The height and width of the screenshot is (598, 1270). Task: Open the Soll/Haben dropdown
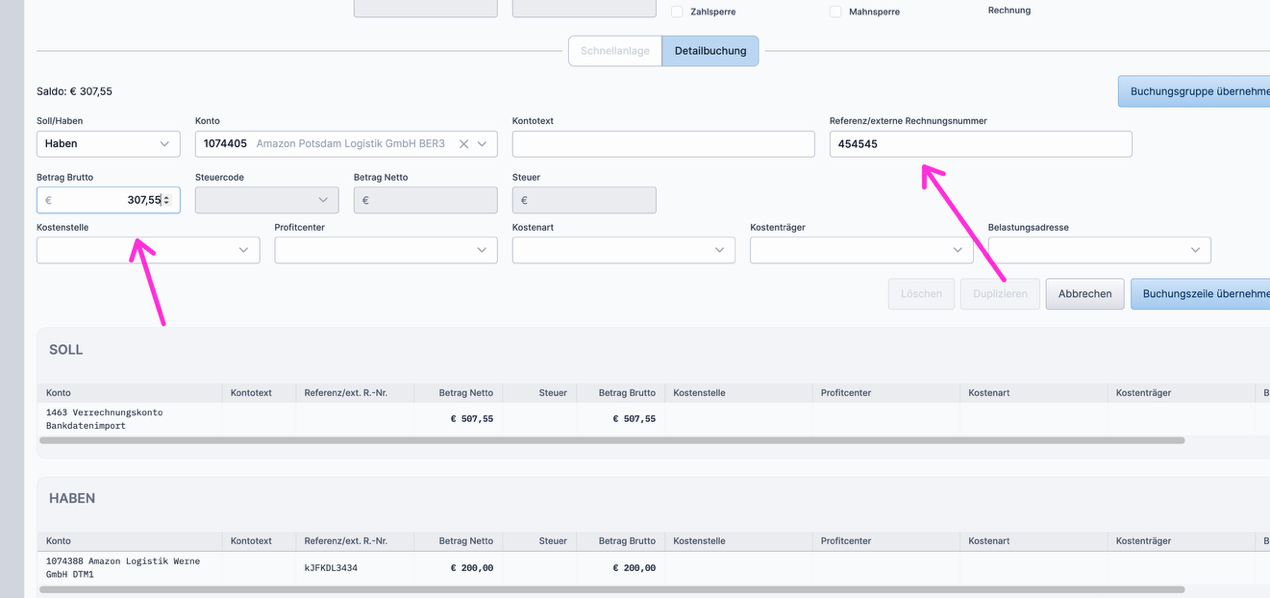(x=108, y=144)
